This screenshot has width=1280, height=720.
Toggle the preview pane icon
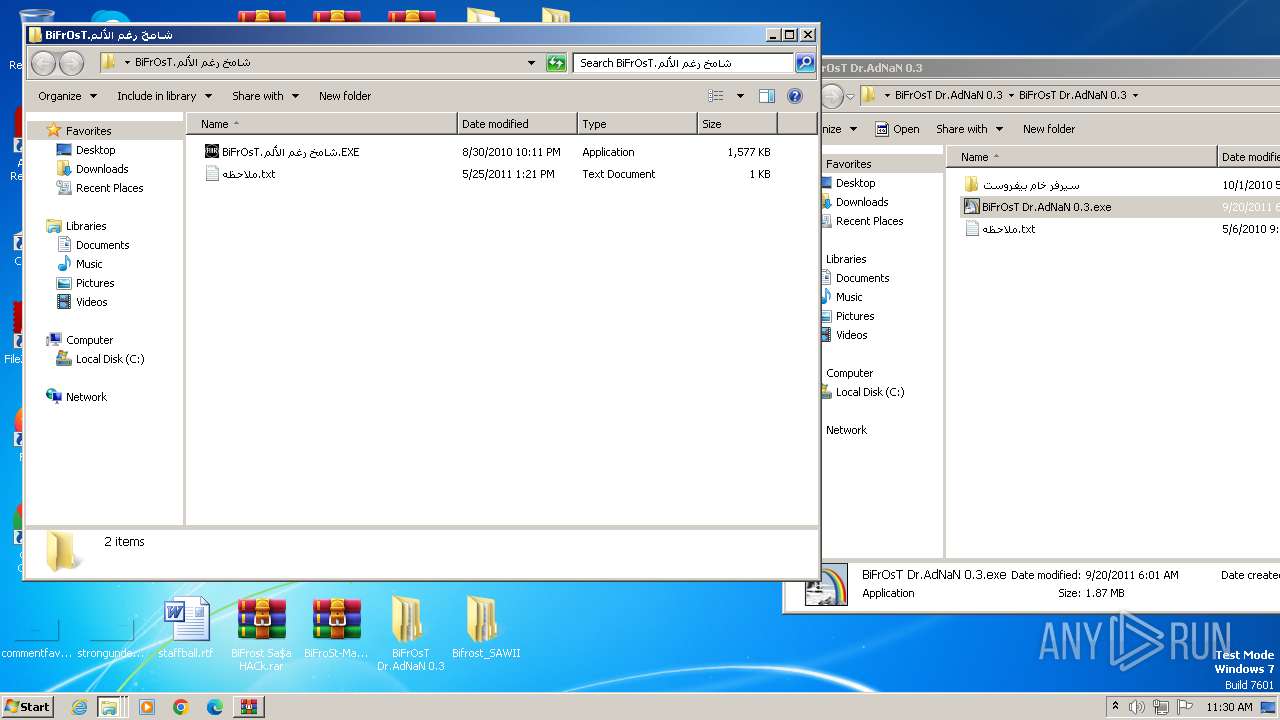point(767,96)
